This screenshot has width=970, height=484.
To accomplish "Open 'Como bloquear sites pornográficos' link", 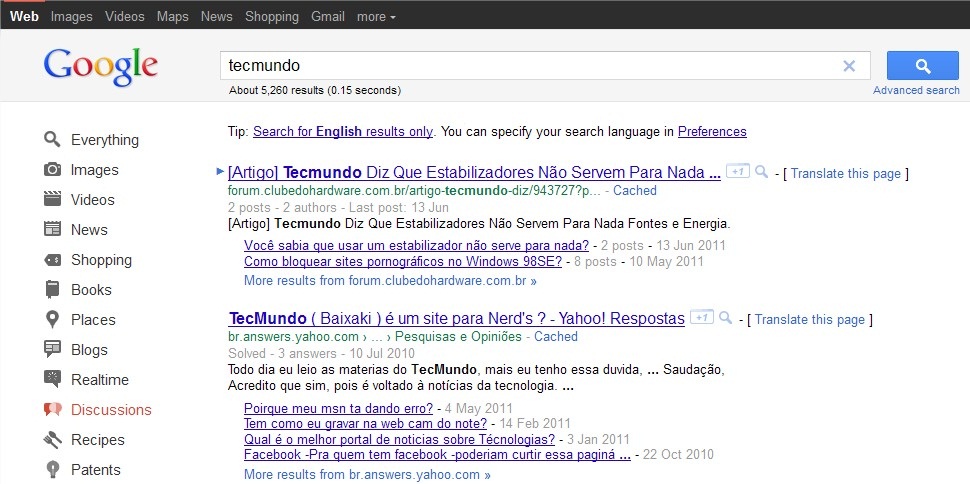I will tap(403, 261).
